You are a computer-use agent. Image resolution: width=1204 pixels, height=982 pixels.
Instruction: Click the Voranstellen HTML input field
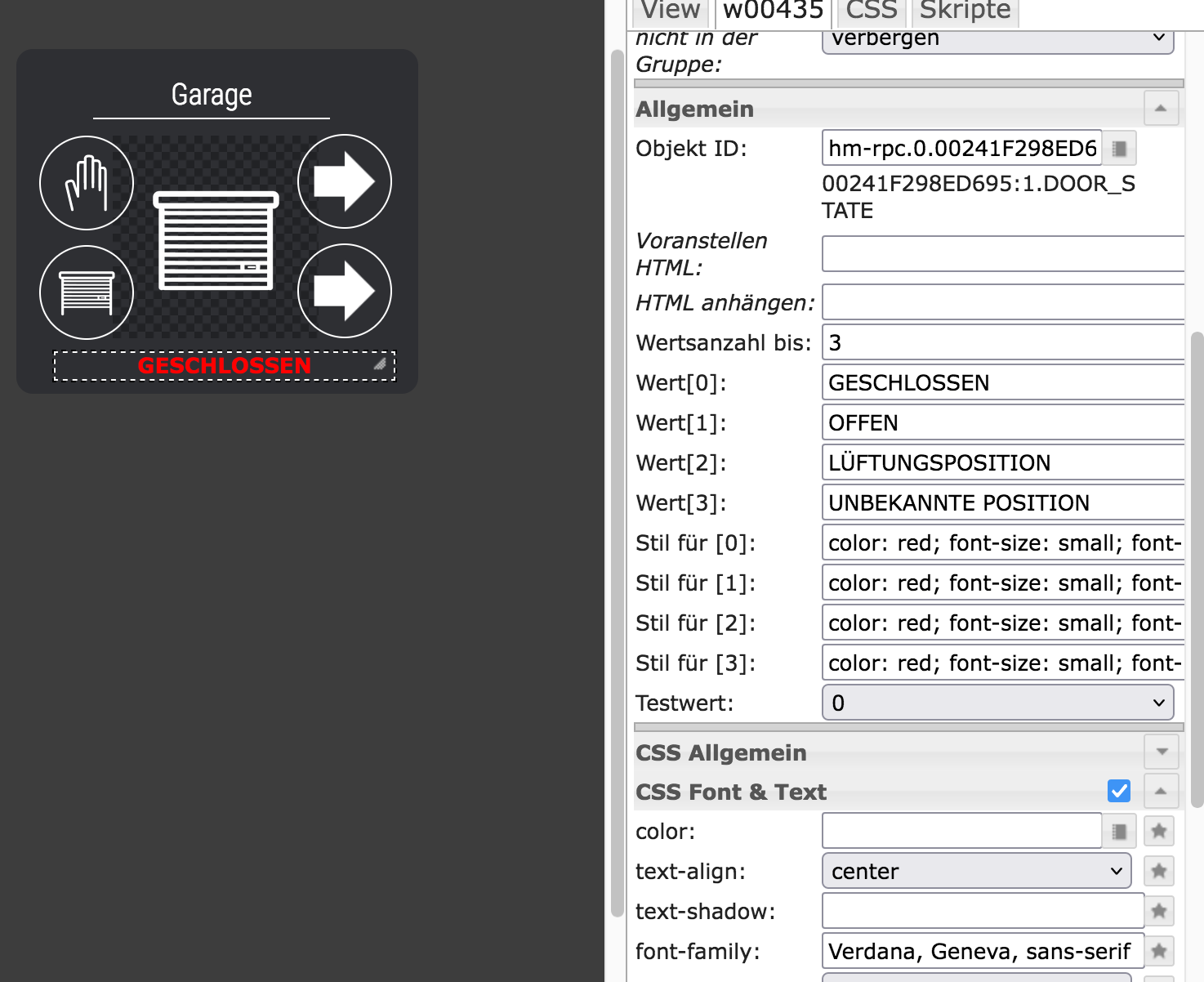[1003, 253]
